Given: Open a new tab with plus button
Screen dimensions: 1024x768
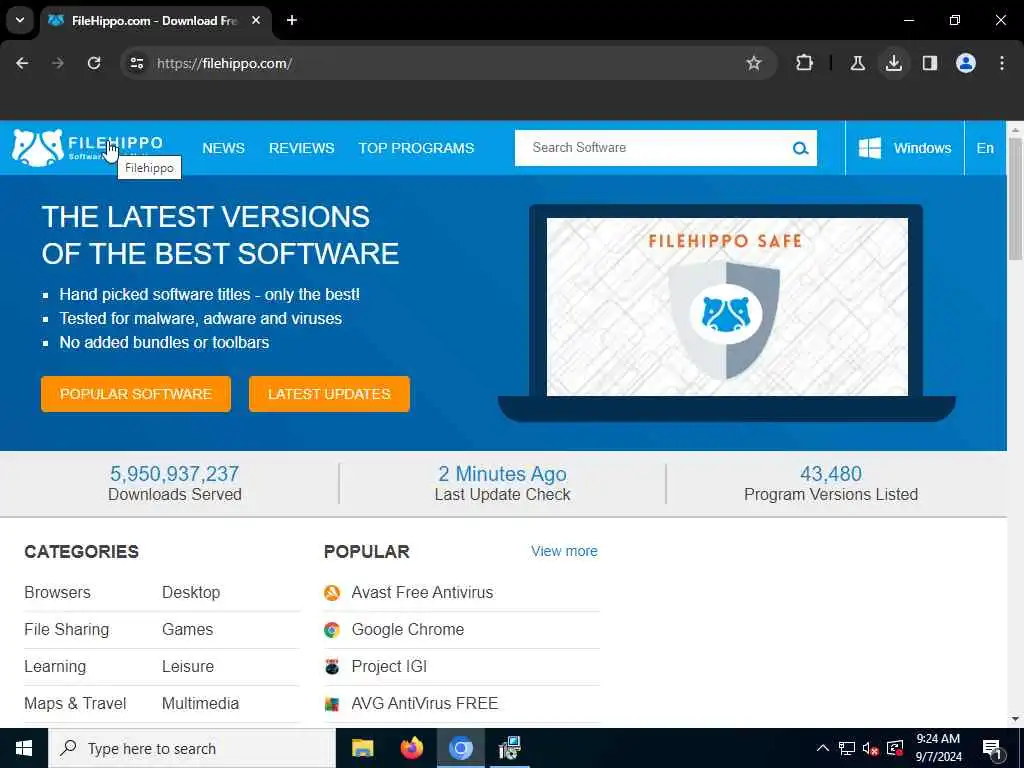Looking at the screenshot, I should (292, 20).
